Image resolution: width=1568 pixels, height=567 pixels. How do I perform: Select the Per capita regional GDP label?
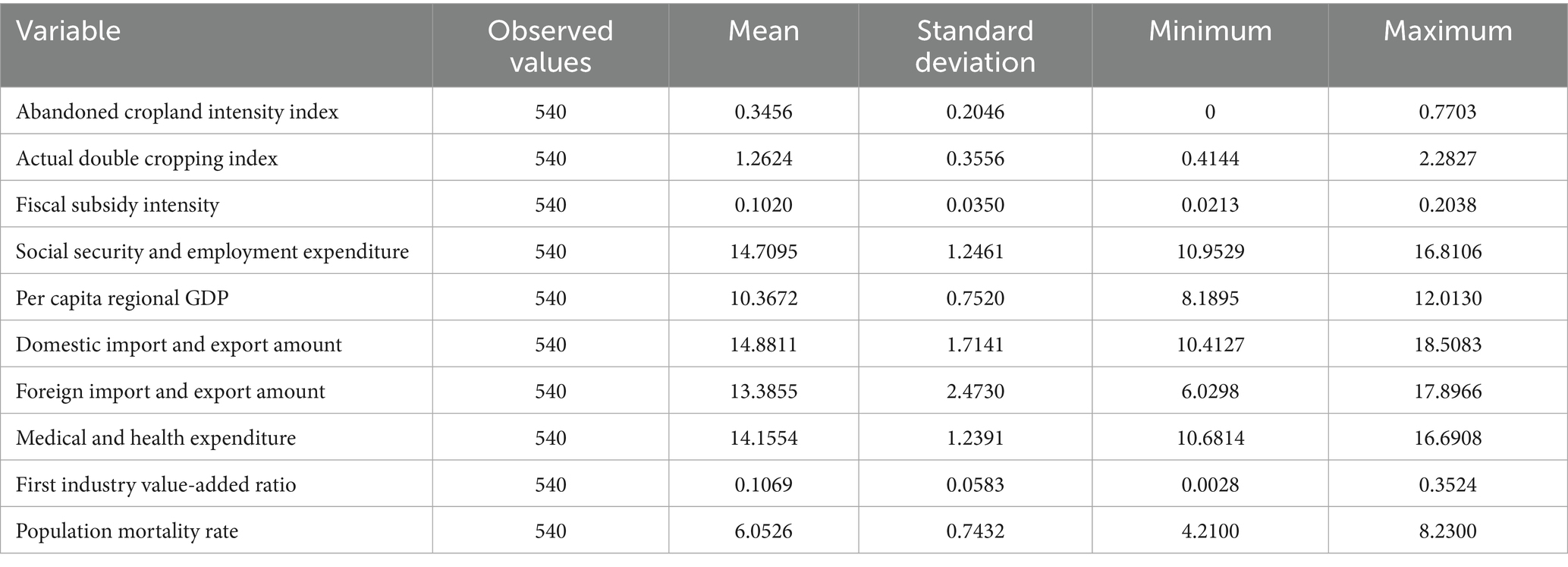coord(122,298)
